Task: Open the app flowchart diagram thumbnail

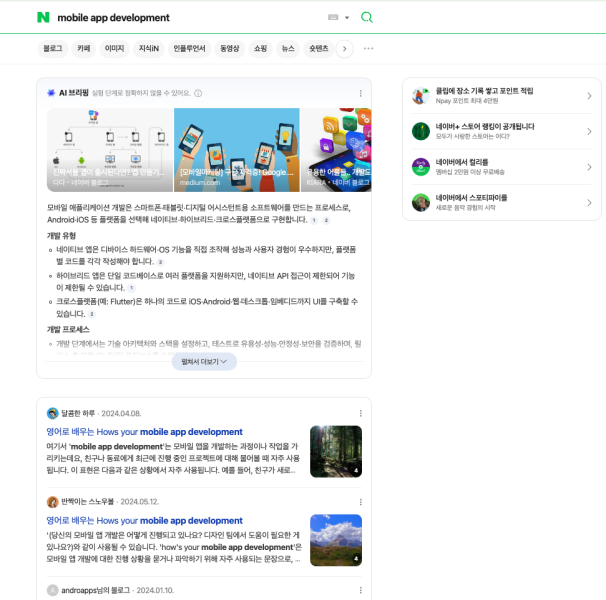Action: point(110,150)
